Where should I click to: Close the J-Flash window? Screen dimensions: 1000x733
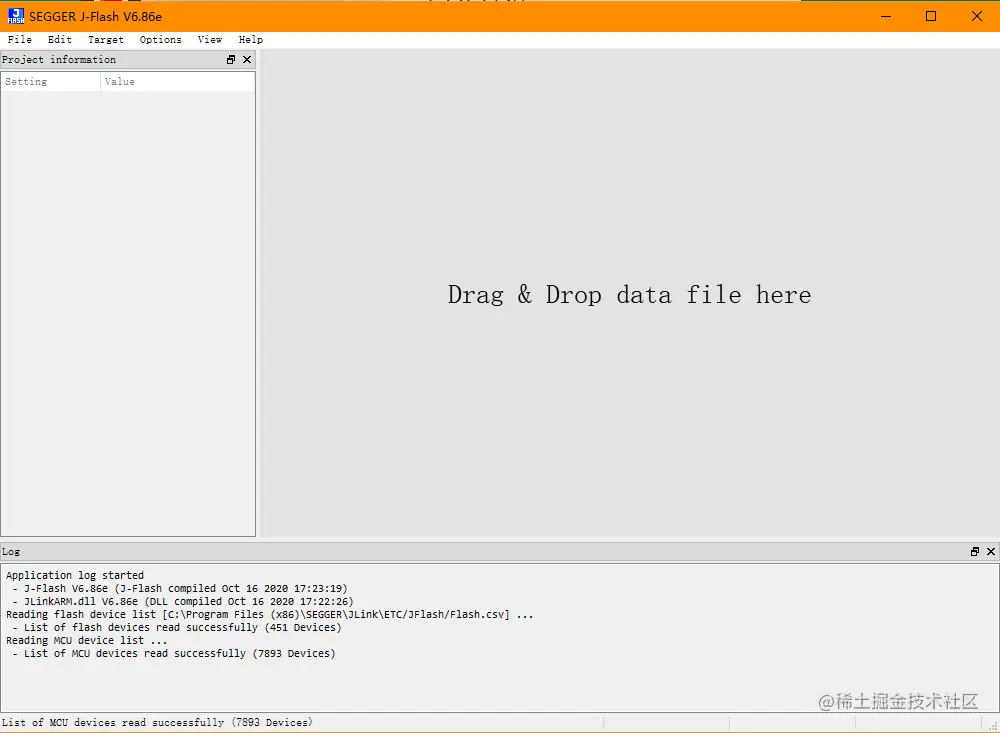(976, 17)
